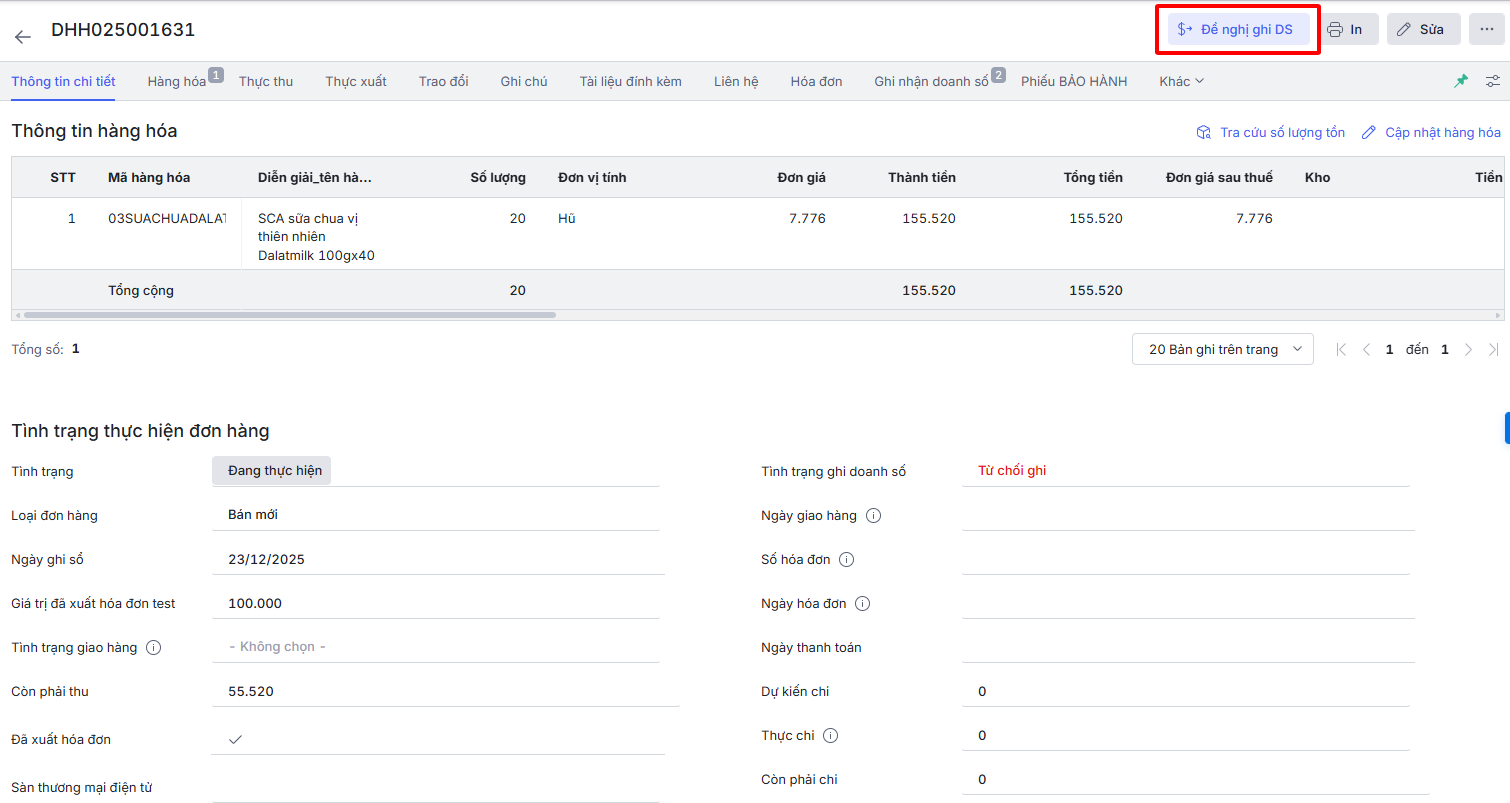Screen dimensions: 1510x803
Task: Click the Đề nghị ghi DS button
Action: pyautogui.click(x=1237, y=29)
